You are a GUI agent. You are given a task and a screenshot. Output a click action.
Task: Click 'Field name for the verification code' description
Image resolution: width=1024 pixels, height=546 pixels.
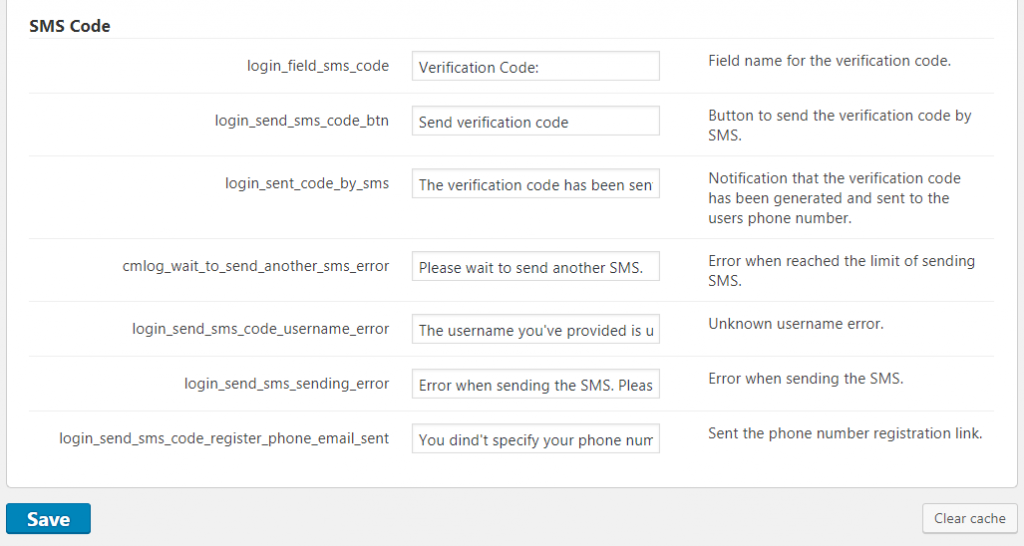coord(829,61)
